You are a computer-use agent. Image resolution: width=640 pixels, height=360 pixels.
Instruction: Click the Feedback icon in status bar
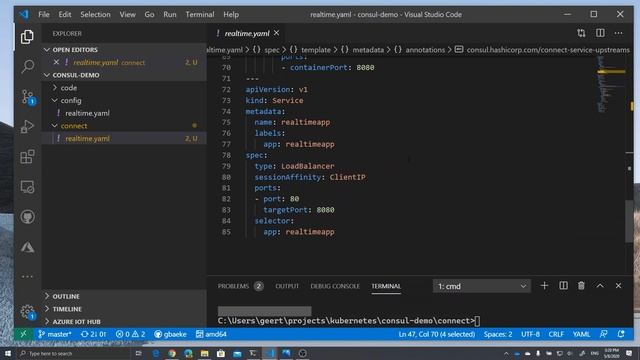click(603, 334)
